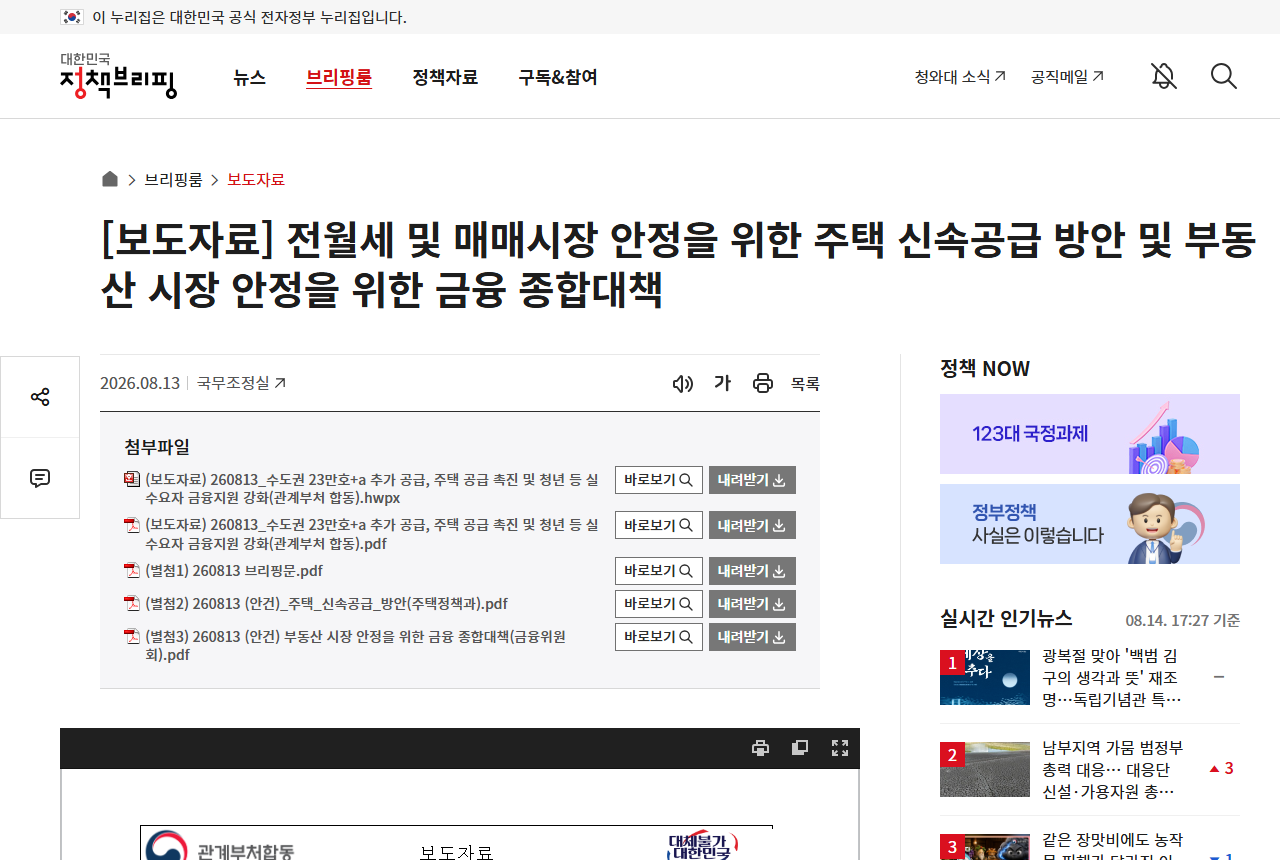The height and width of the screenshot is (860, 1280).
Task: Click 브리핑룸 in the breadcrumb
Action: tap(173, 180)
